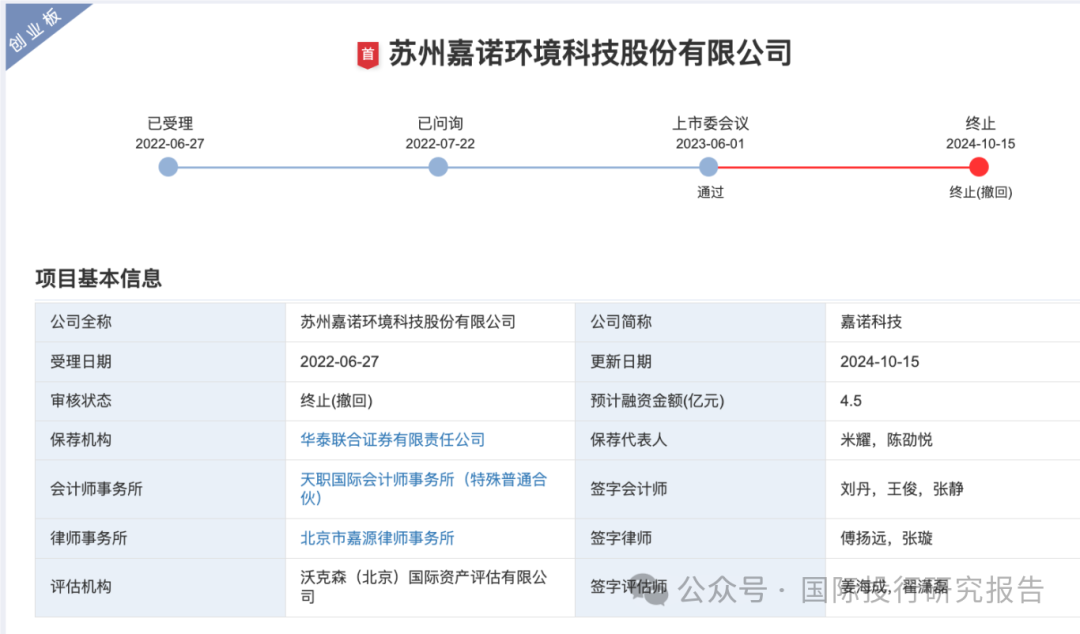Open 天职国际会计师事务所 accounting firm link
Screen dimensions: 1080x634
coord(424,489)
